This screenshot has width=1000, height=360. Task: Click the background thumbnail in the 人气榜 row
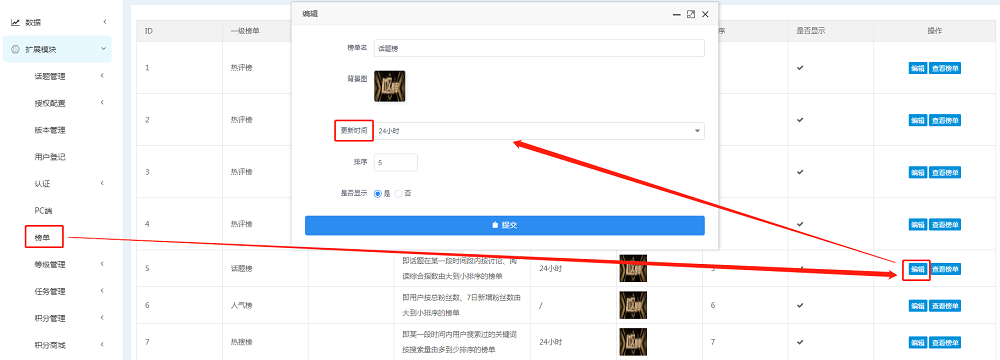pos(633,305)
